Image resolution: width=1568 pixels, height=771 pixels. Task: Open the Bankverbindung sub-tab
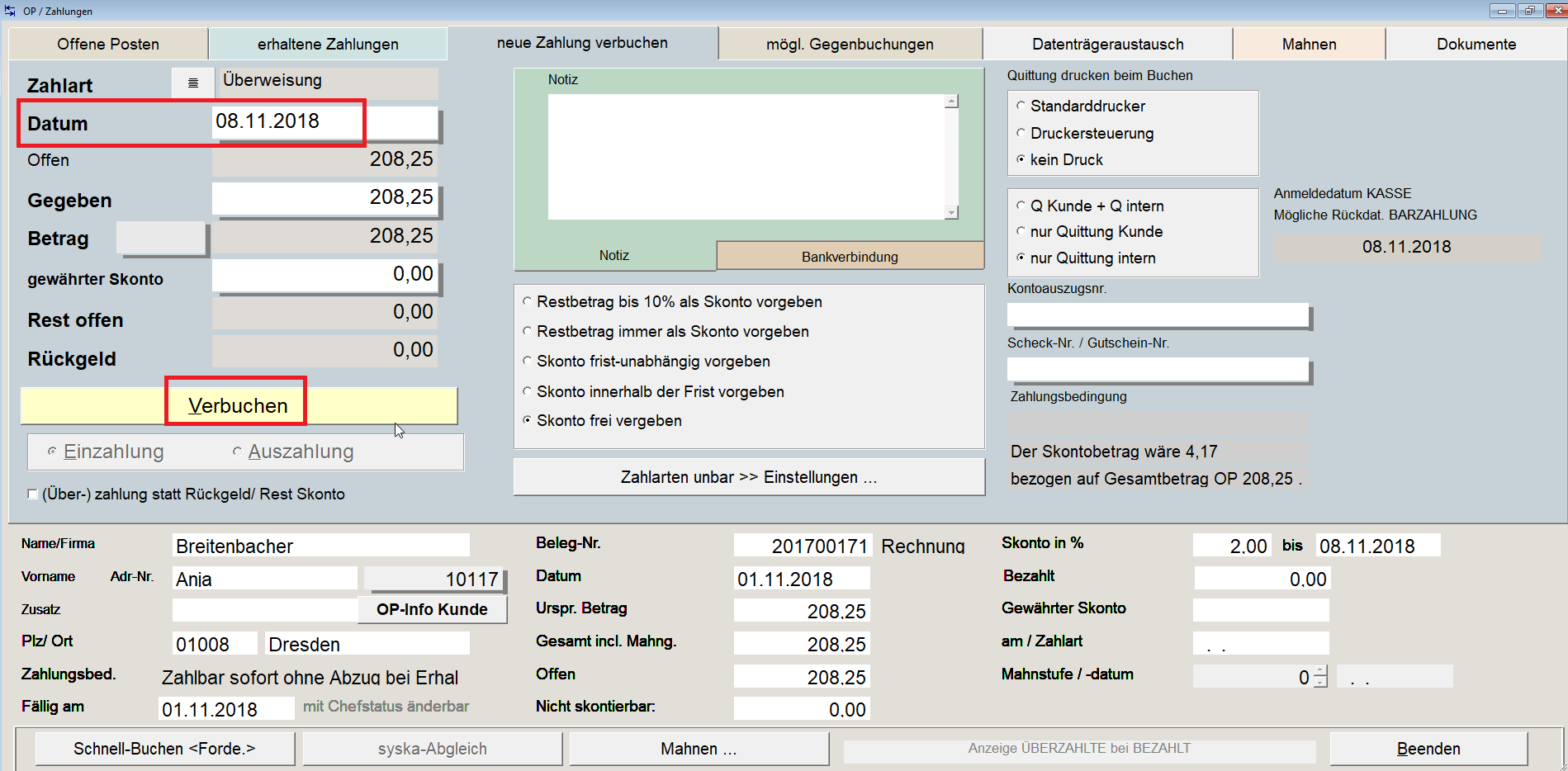pos(850,256)
